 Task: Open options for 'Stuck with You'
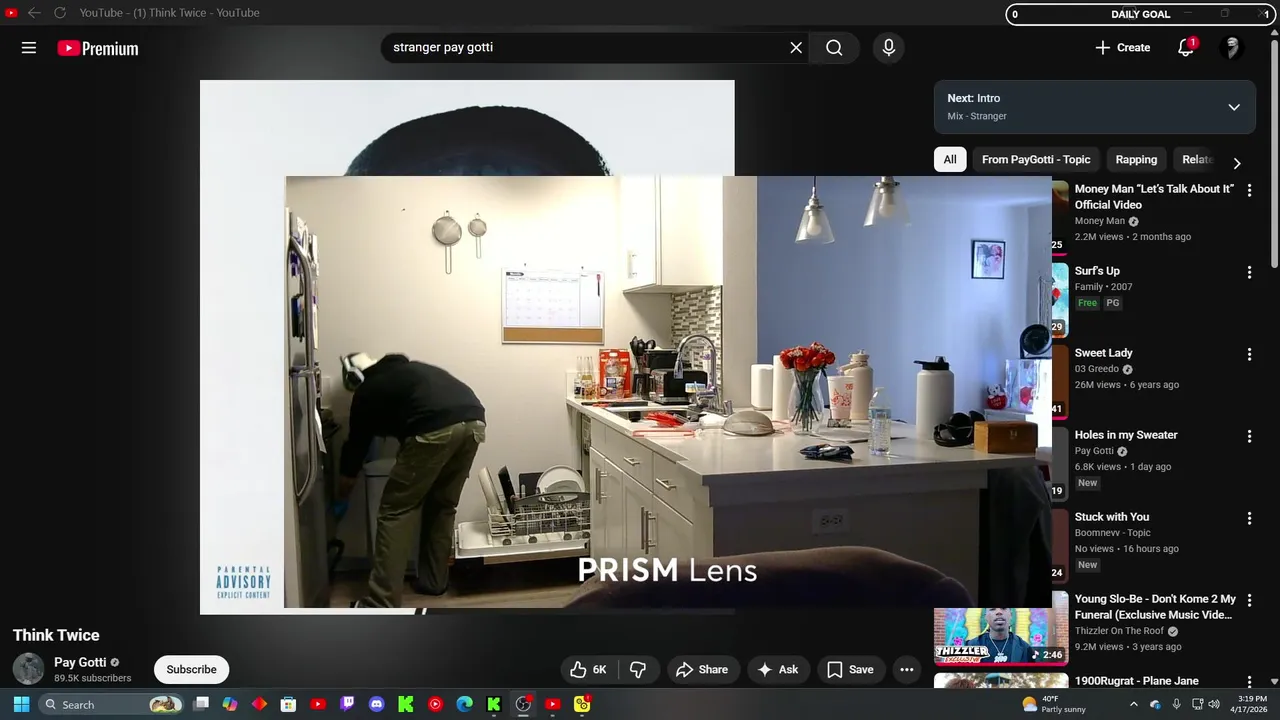(x=1249, y=518)
